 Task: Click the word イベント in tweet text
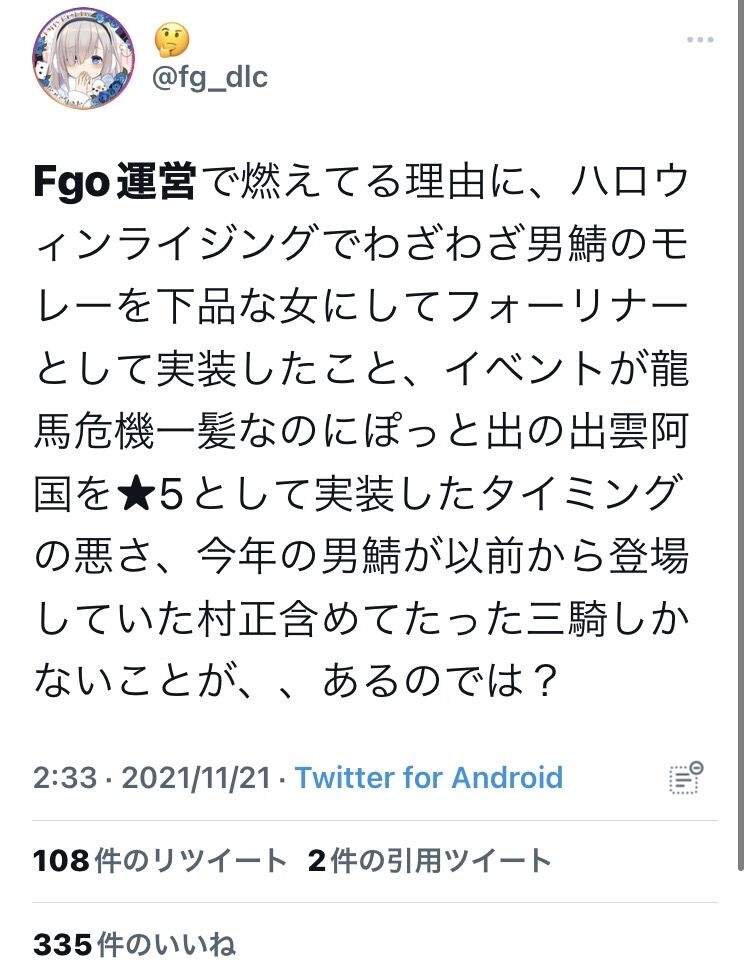[525, 370]
